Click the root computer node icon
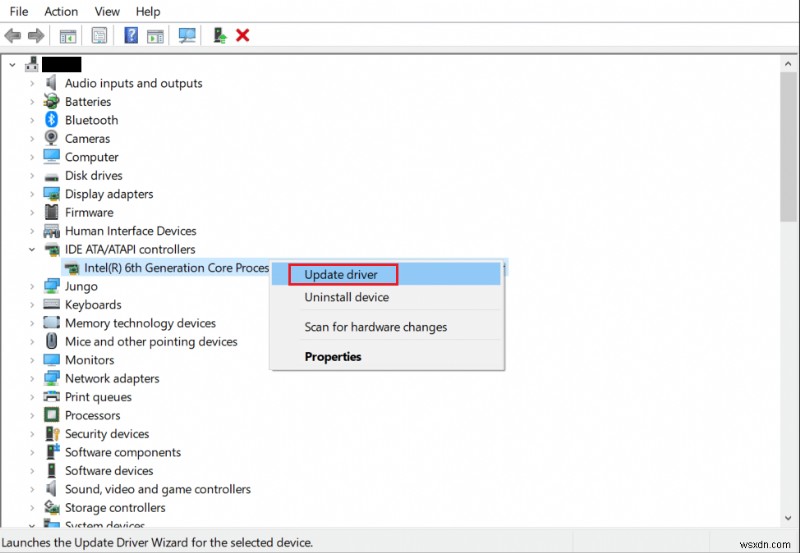The width and height of the screenshot is (800, 553). point(32,64)
